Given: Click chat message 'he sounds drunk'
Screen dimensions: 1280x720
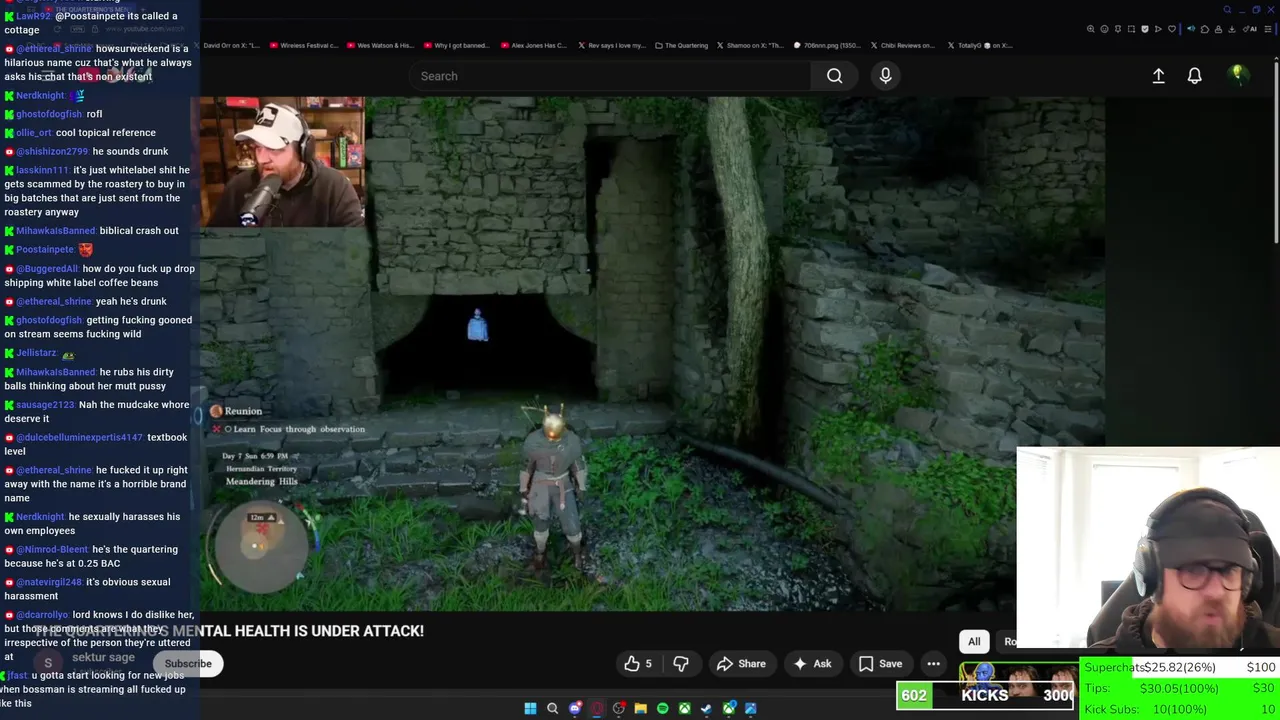Looking at the screenshot, I should tap(130, 152).
